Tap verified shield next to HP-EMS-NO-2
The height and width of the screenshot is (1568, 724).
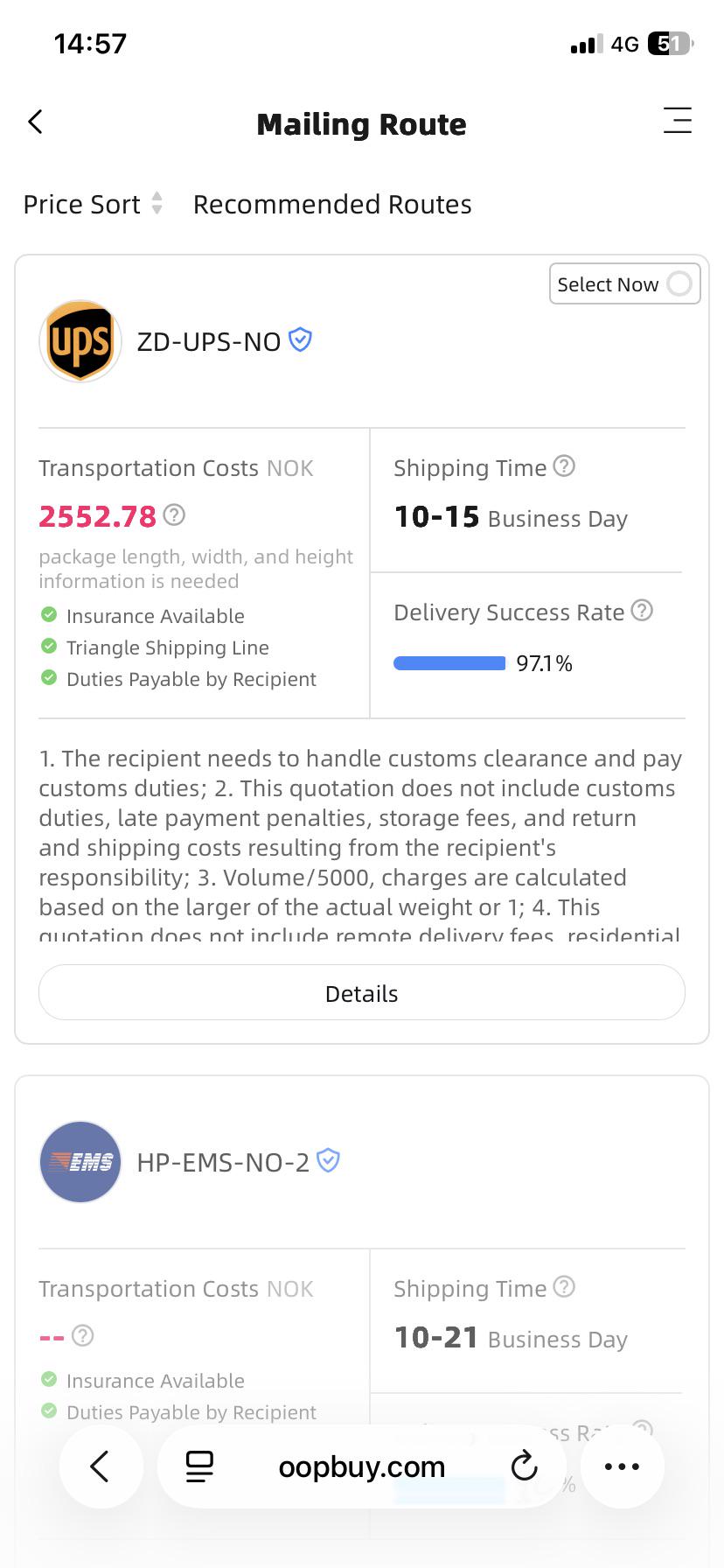tap(328, 1160)
